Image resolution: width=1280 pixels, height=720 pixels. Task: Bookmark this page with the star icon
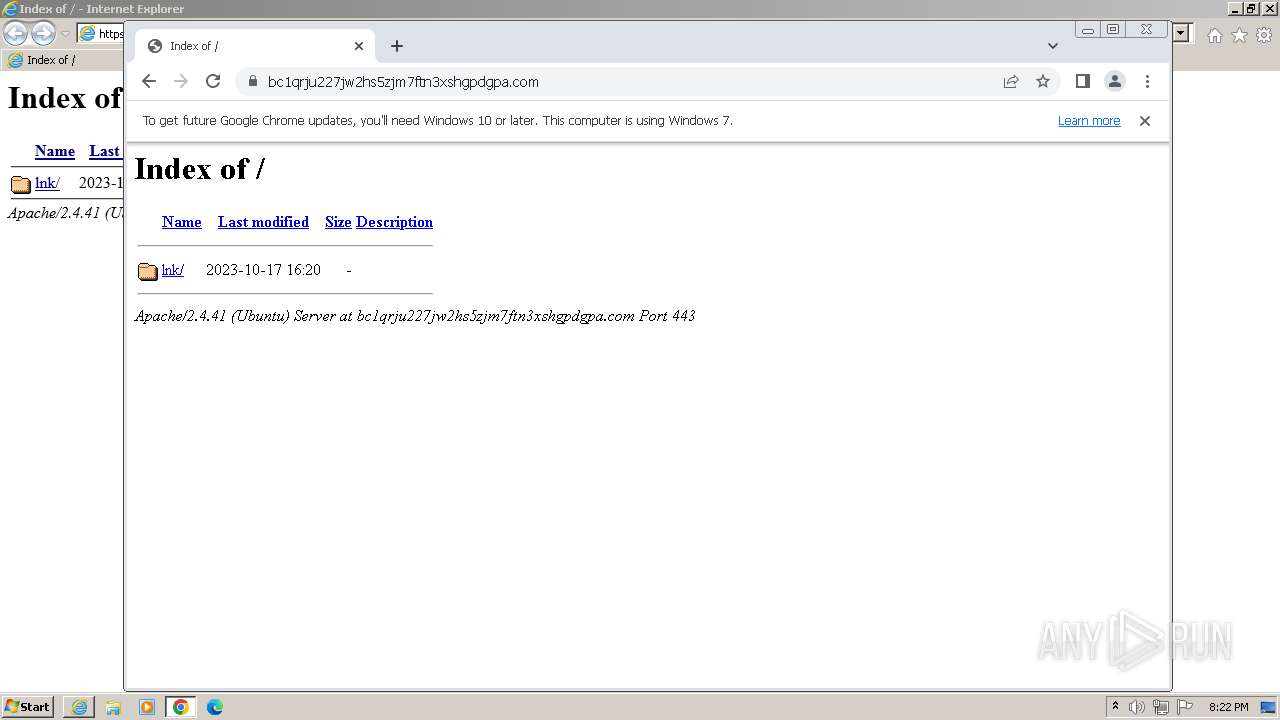click(x=1043, y=81)
